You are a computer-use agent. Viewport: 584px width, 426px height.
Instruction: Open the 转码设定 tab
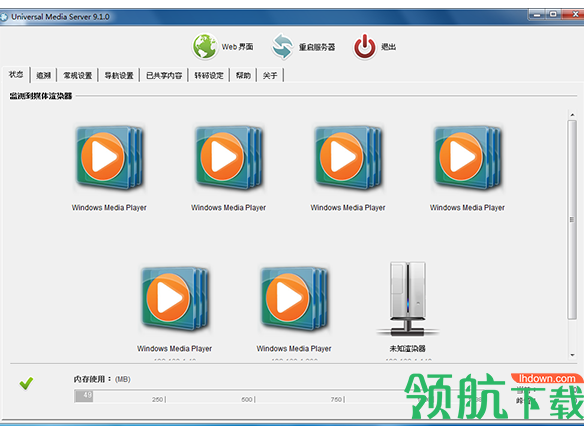[209, 75]
